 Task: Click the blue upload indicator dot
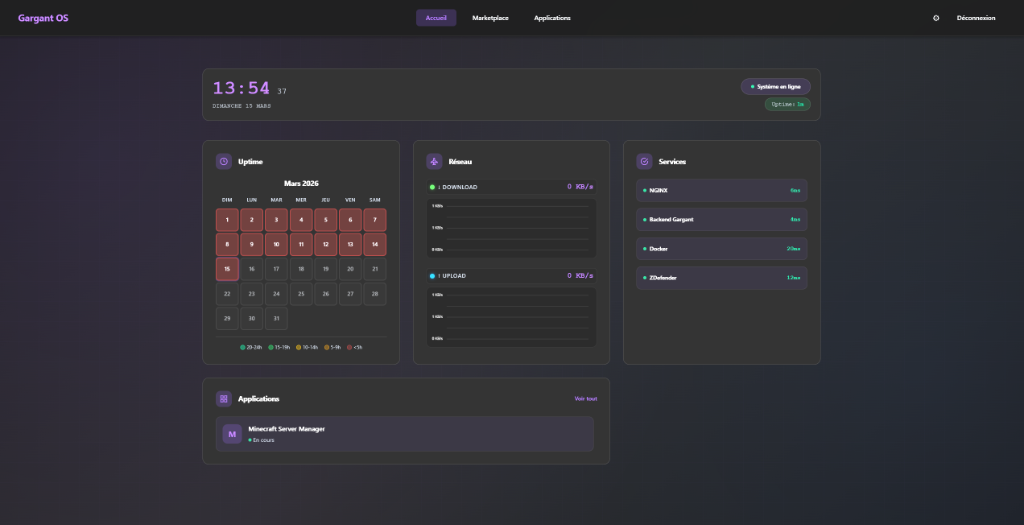pyautogui.click(x=432, y=276)
